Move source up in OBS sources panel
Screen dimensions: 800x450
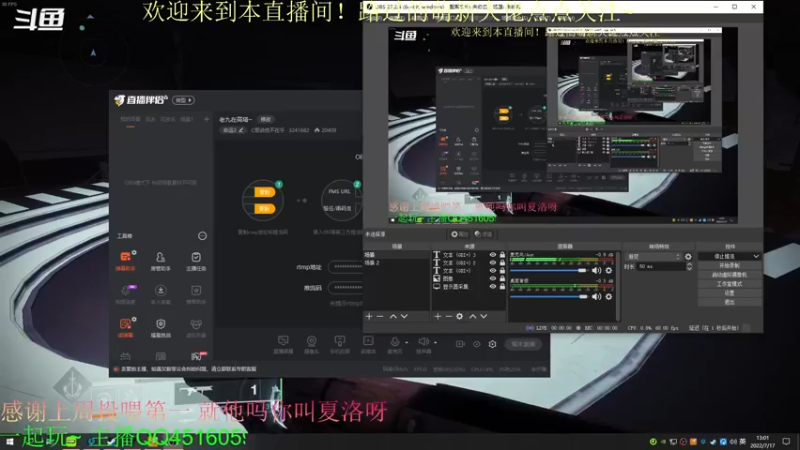point(473,316)
